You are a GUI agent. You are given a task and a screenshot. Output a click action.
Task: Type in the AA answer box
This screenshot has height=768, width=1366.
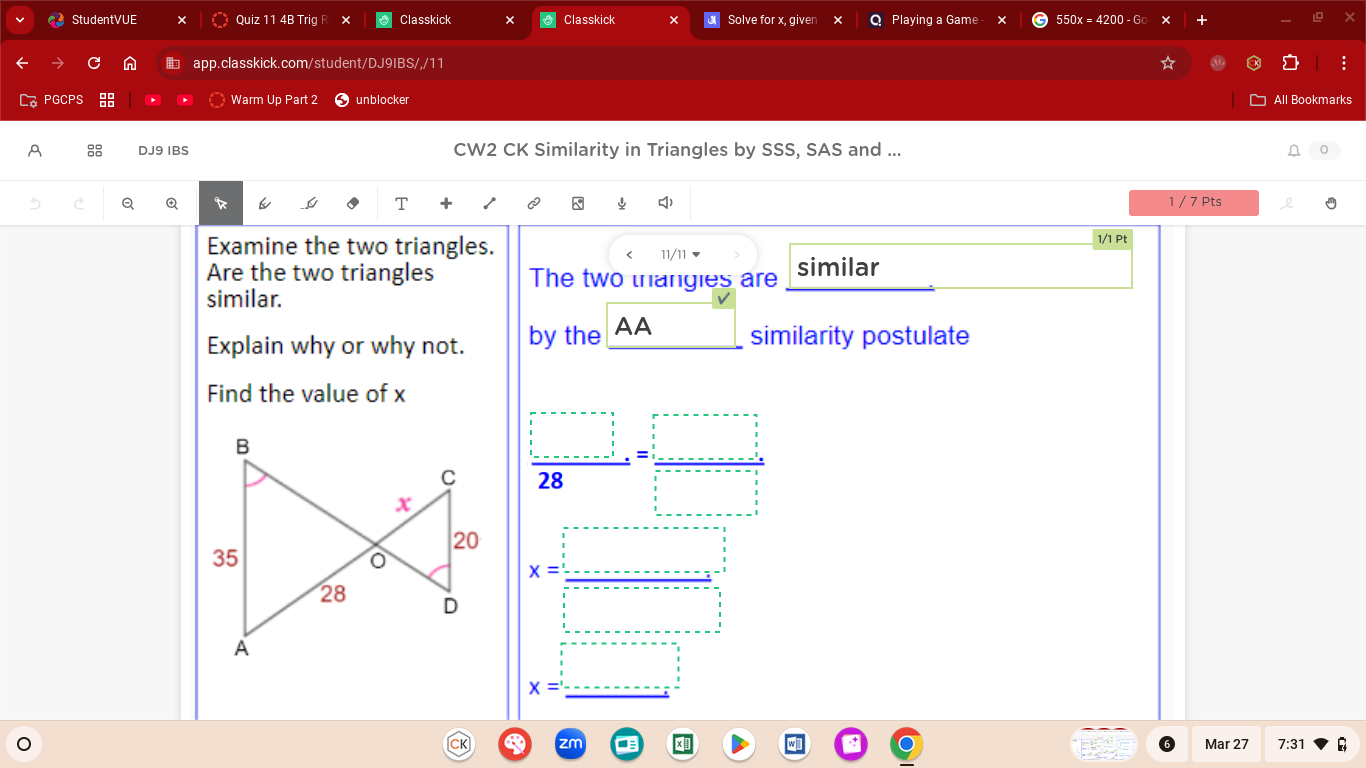(x=670, y=325)
